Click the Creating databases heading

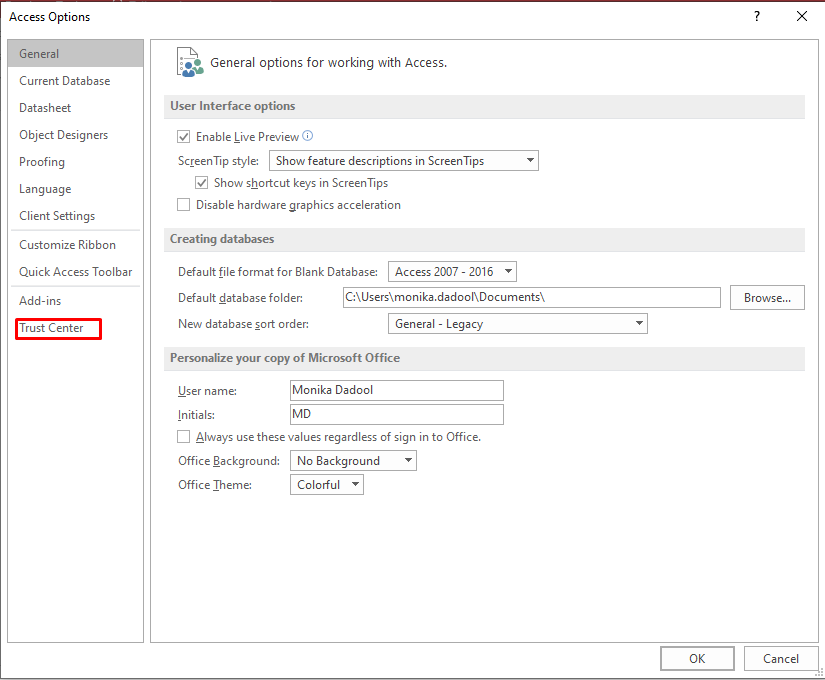click(x=222, y=239)
